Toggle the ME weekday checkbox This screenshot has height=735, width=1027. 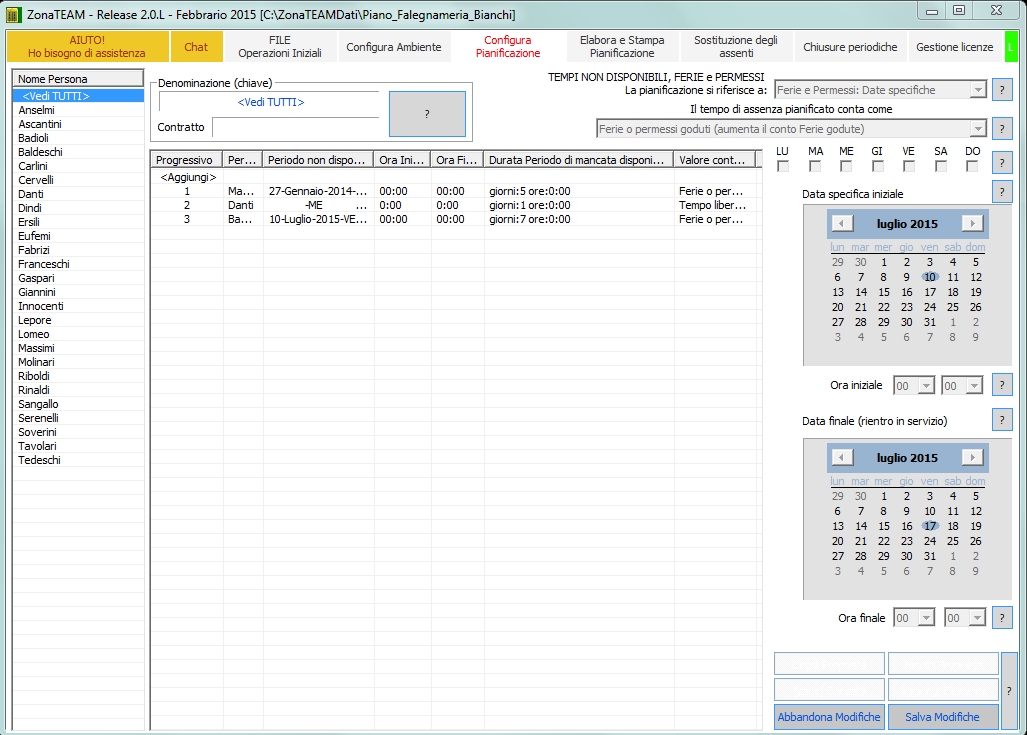846,166
